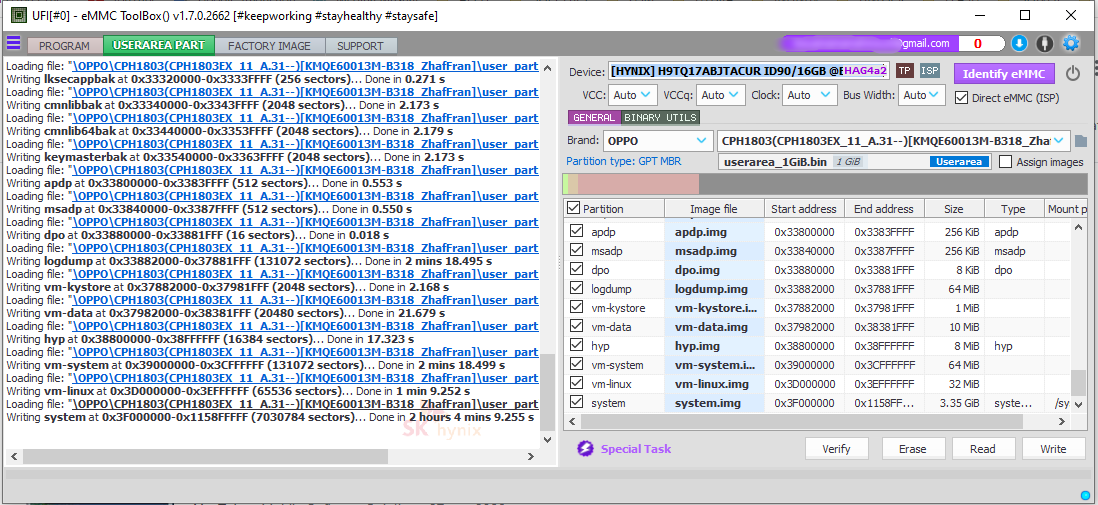Click the browse folder icon beside model dropdown
1098x505 pixels.
(x=1080, y=141)
